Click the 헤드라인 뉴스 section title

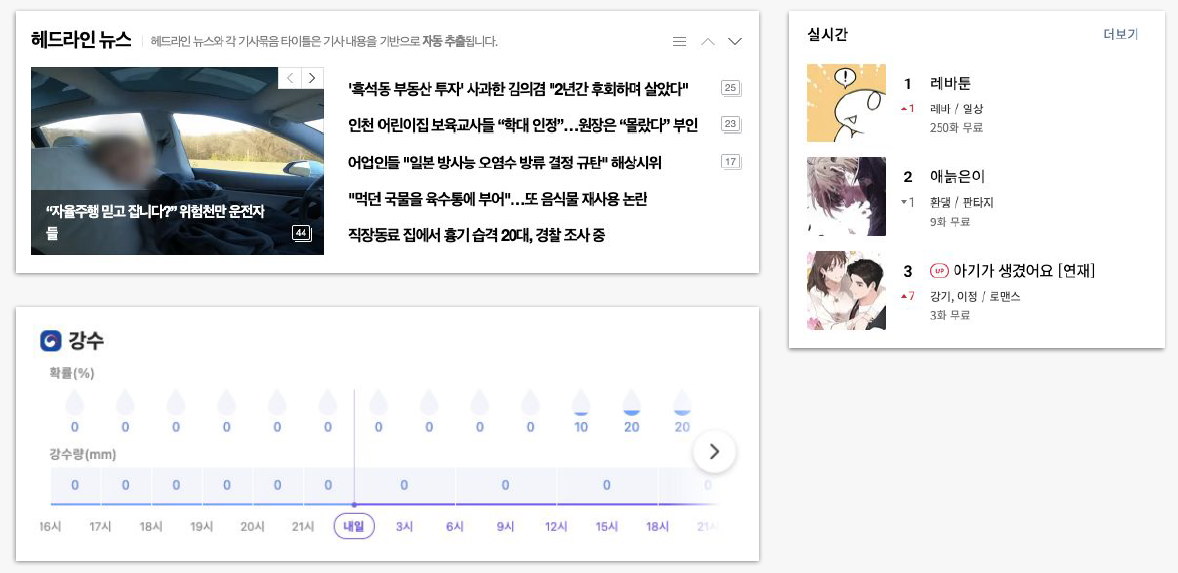(x=81, y=40)
